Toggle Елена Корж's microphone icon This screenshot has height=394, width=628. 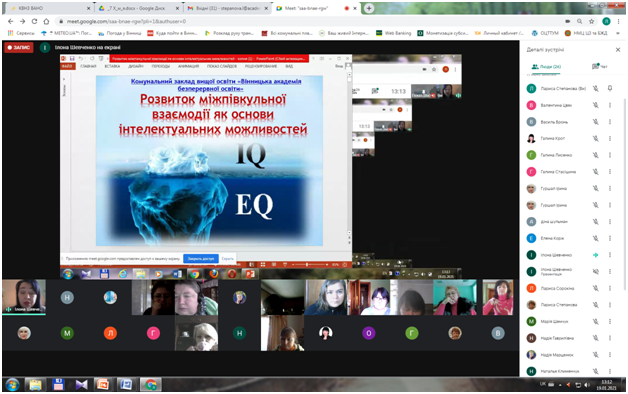click(x=596, y=238)
